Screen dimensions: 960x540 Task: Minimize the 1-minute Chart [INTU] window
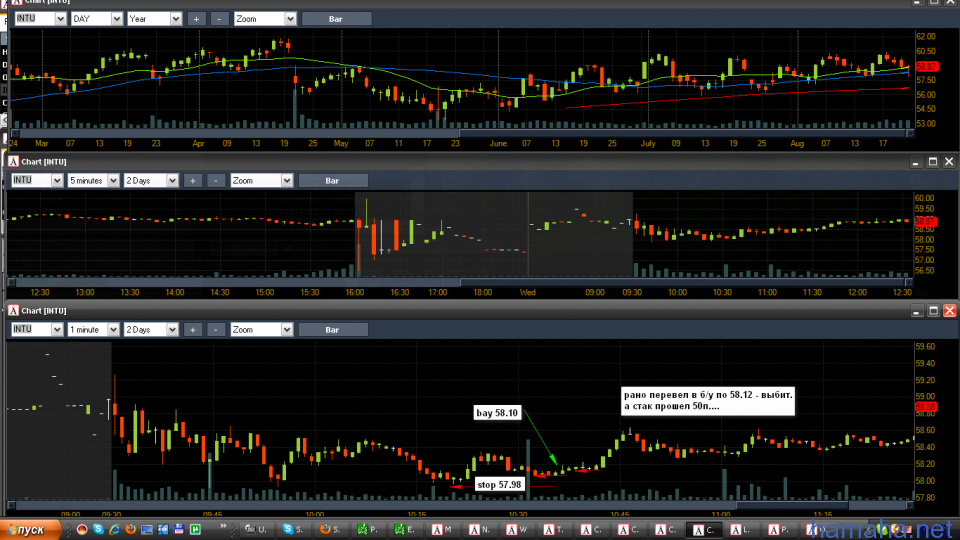[917, 311]
